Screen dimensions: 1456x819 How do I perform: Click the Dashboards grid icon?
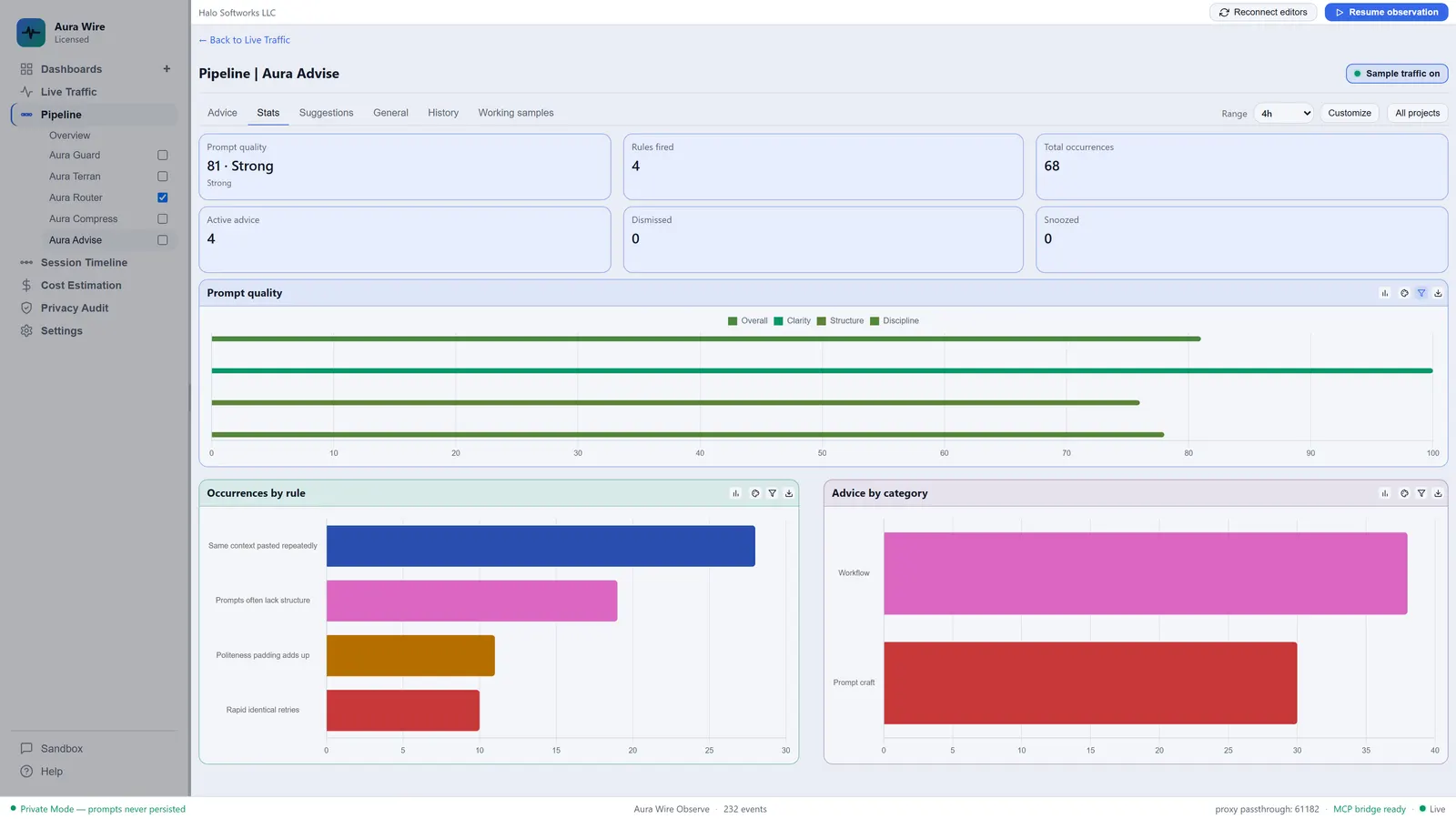26,69
